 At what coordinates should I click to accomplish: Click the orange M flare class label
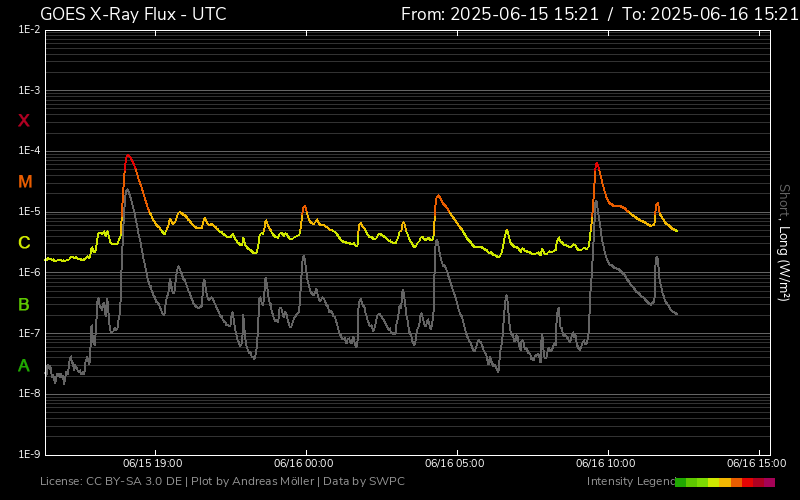25,182
